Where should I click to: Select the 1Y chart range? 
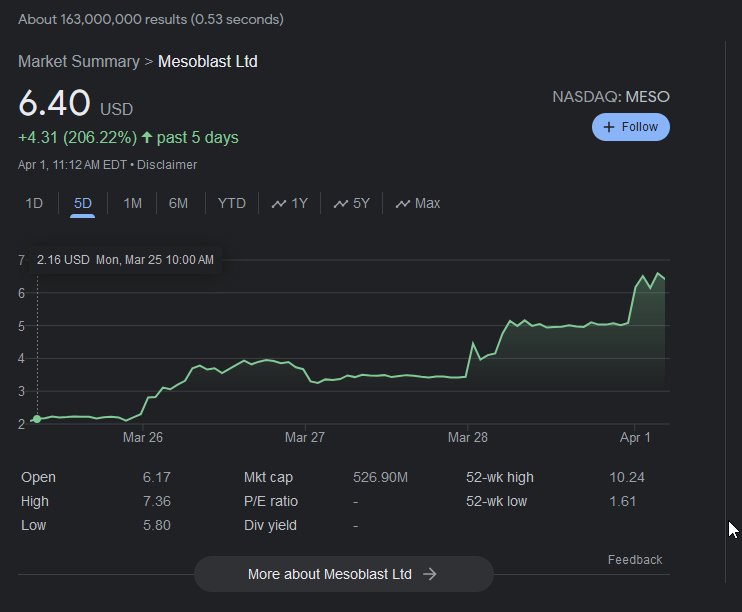pyautogui.click(x=290, y=204)
